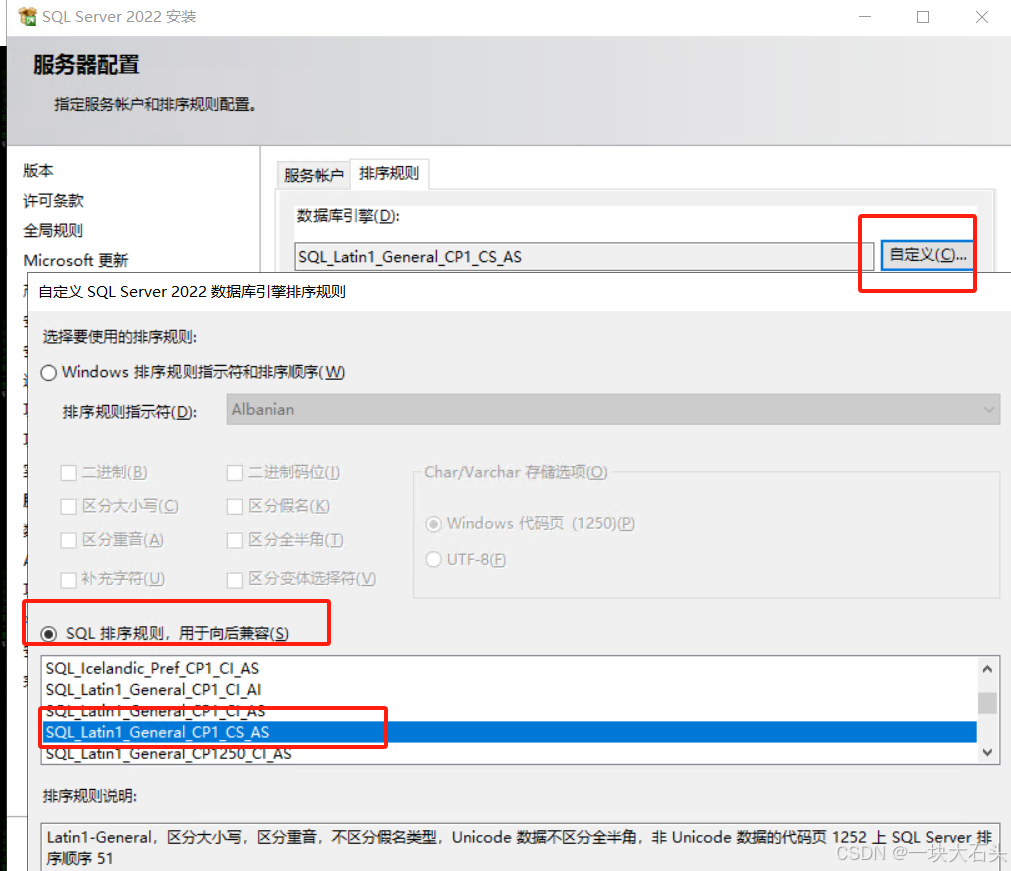1011x871 pixels.
Task: Toggle the 区分变体选择符(V) checkbox
Action: [x=235, y=580]
